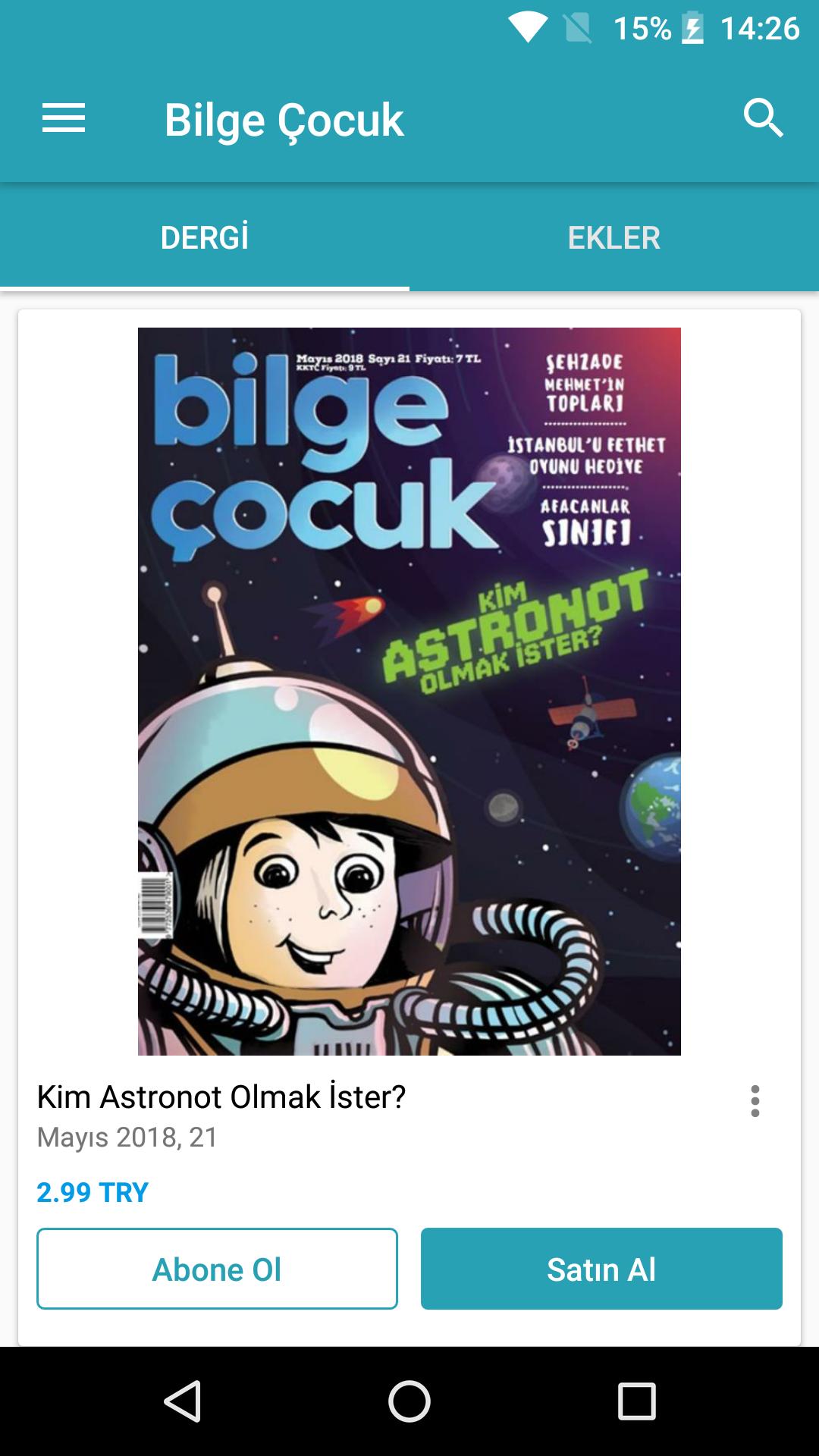Tap the Android home circle icon
819x1456 pixels.
[409, 1401]
